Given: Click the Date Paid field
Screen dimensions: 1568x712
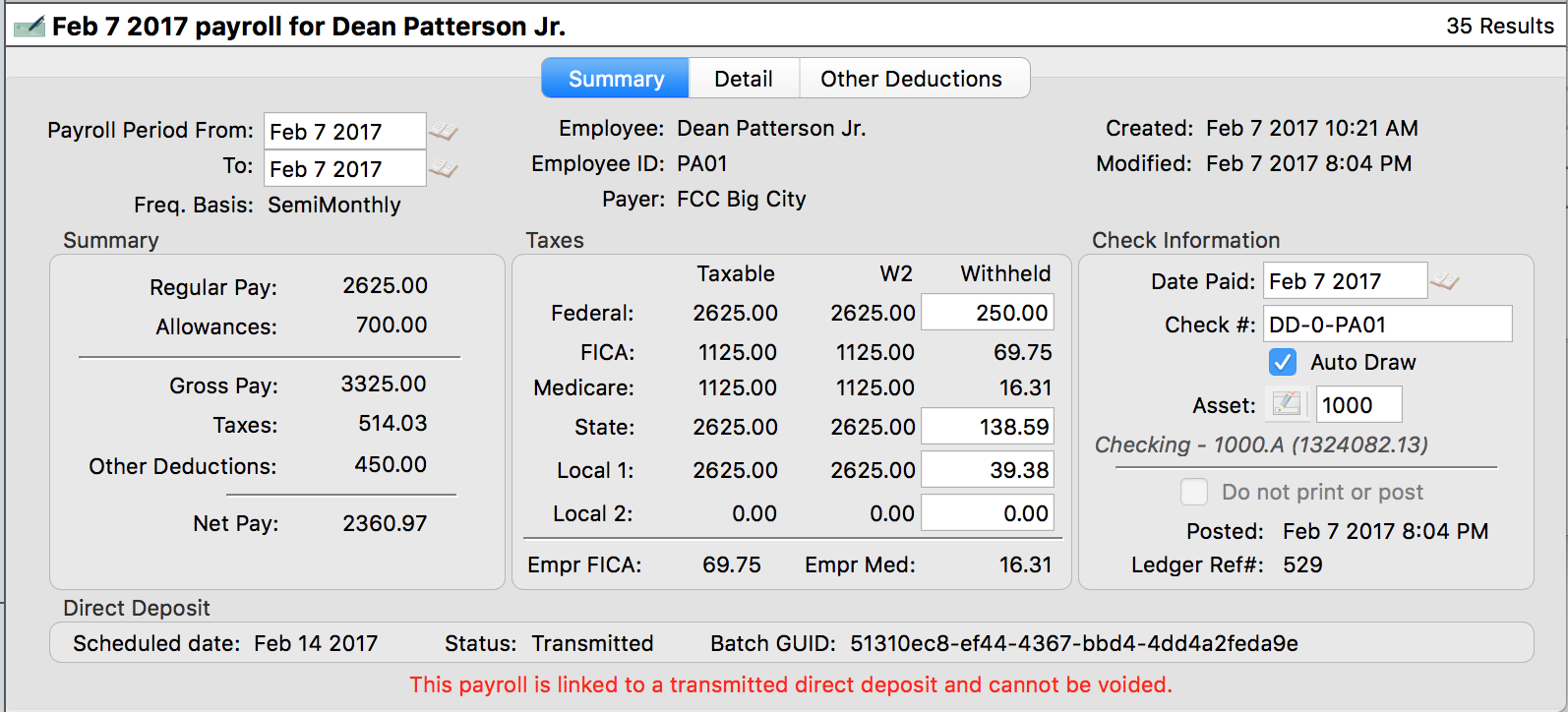Looking at the screenshot, I should 1344,281.
